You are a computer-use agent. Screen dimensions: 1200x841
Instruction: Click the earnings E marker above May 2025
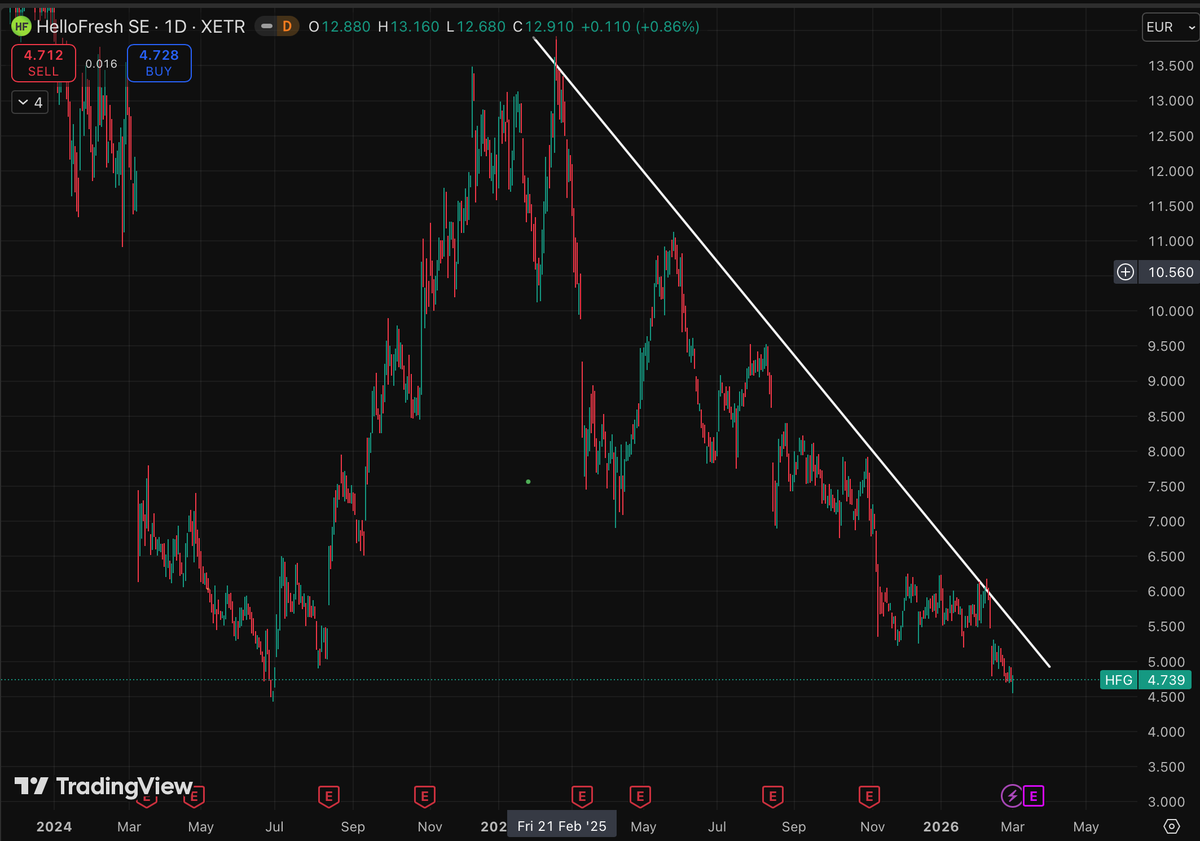pyautogui.click(x=639, y=796)
